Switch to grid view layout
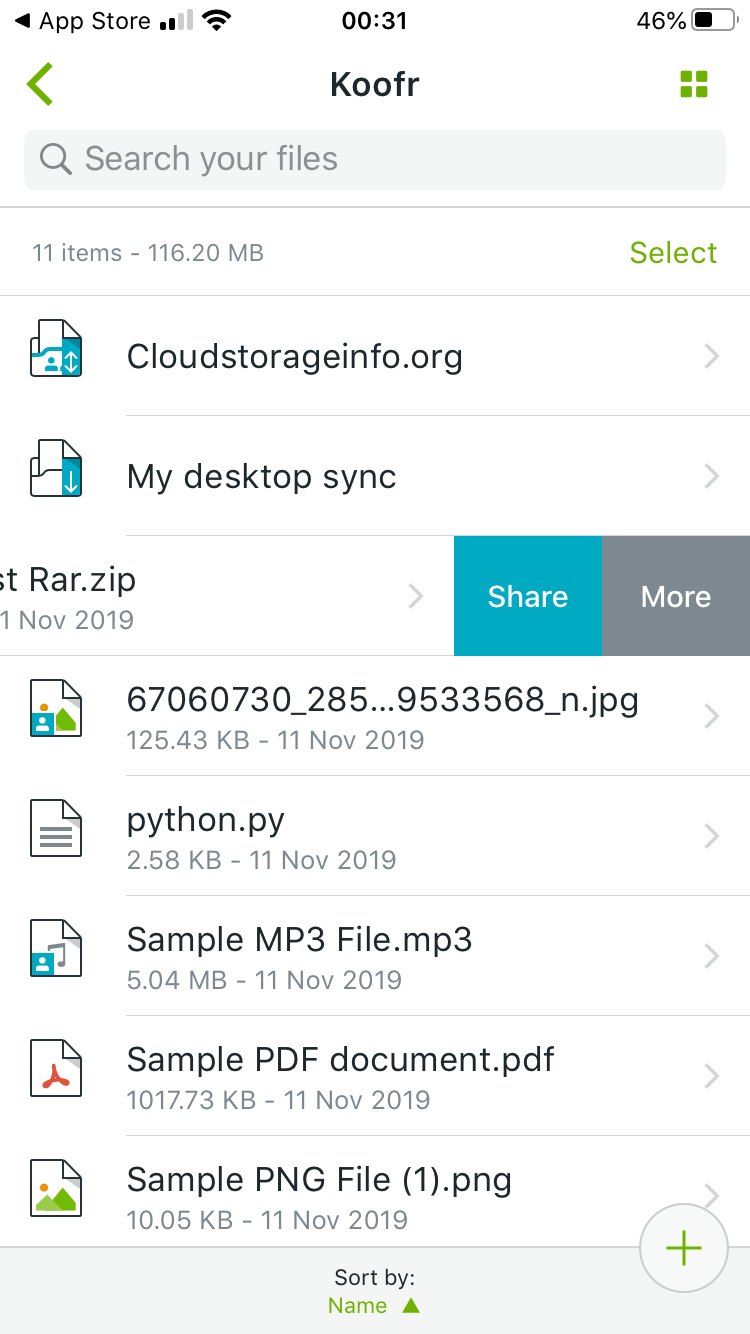 pyautogui.click(x=693, y=85)
